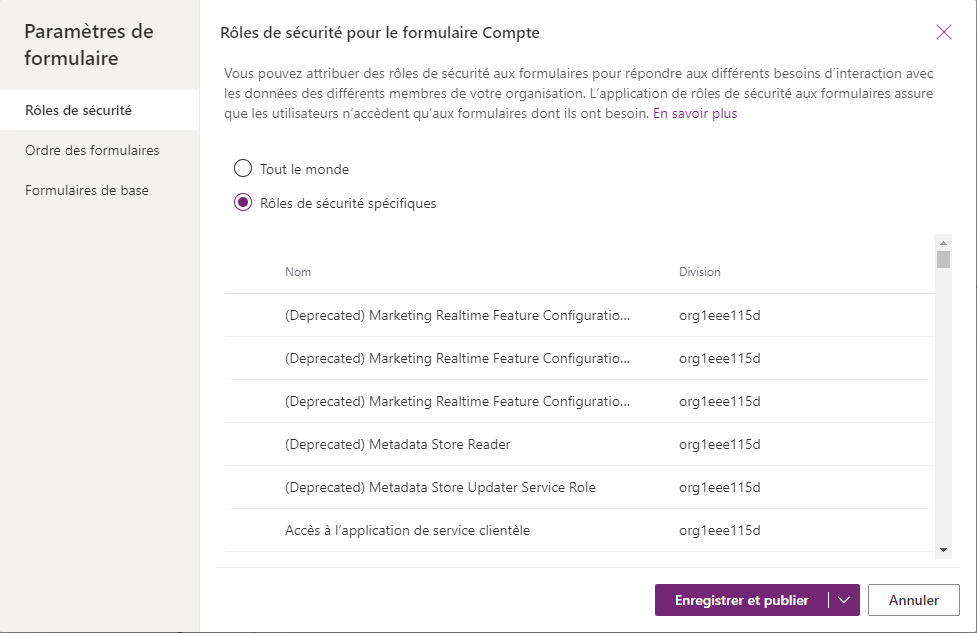The width and height of the screenshot is (977, 633).
Task: Close the form settings dialog
Action: point(943,32)
